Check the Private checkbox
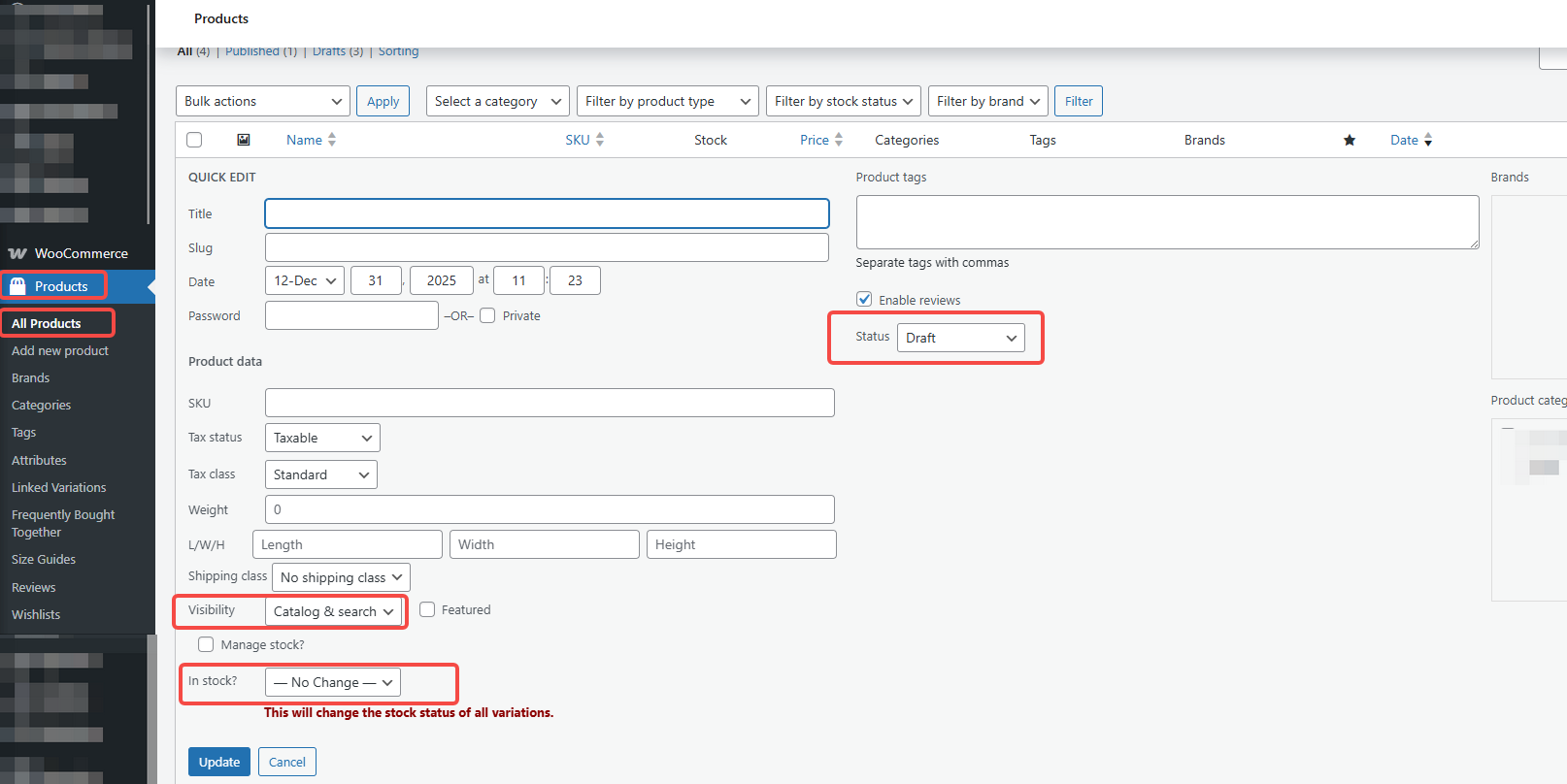The image size is (1567, 784). [x=487, y=315]
